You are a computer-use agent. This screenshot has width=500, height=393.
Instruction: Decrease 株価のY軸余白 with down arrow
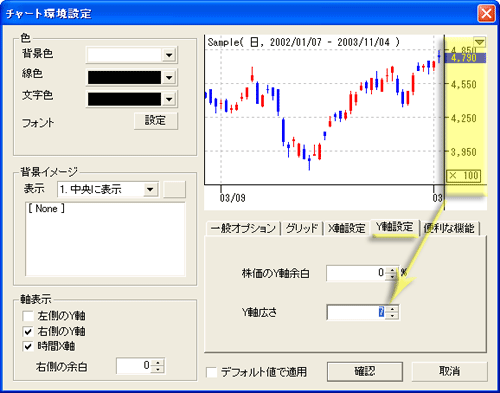(x=392, y=277)
